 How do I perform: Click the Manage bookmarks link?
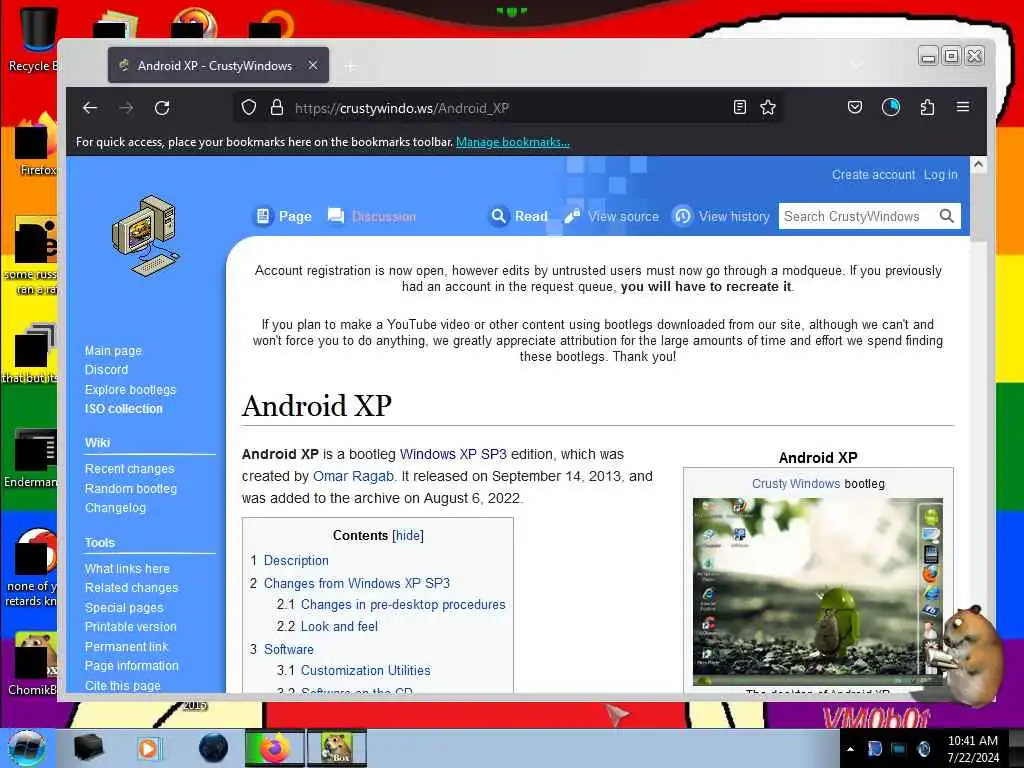click(x=513, y=142)
